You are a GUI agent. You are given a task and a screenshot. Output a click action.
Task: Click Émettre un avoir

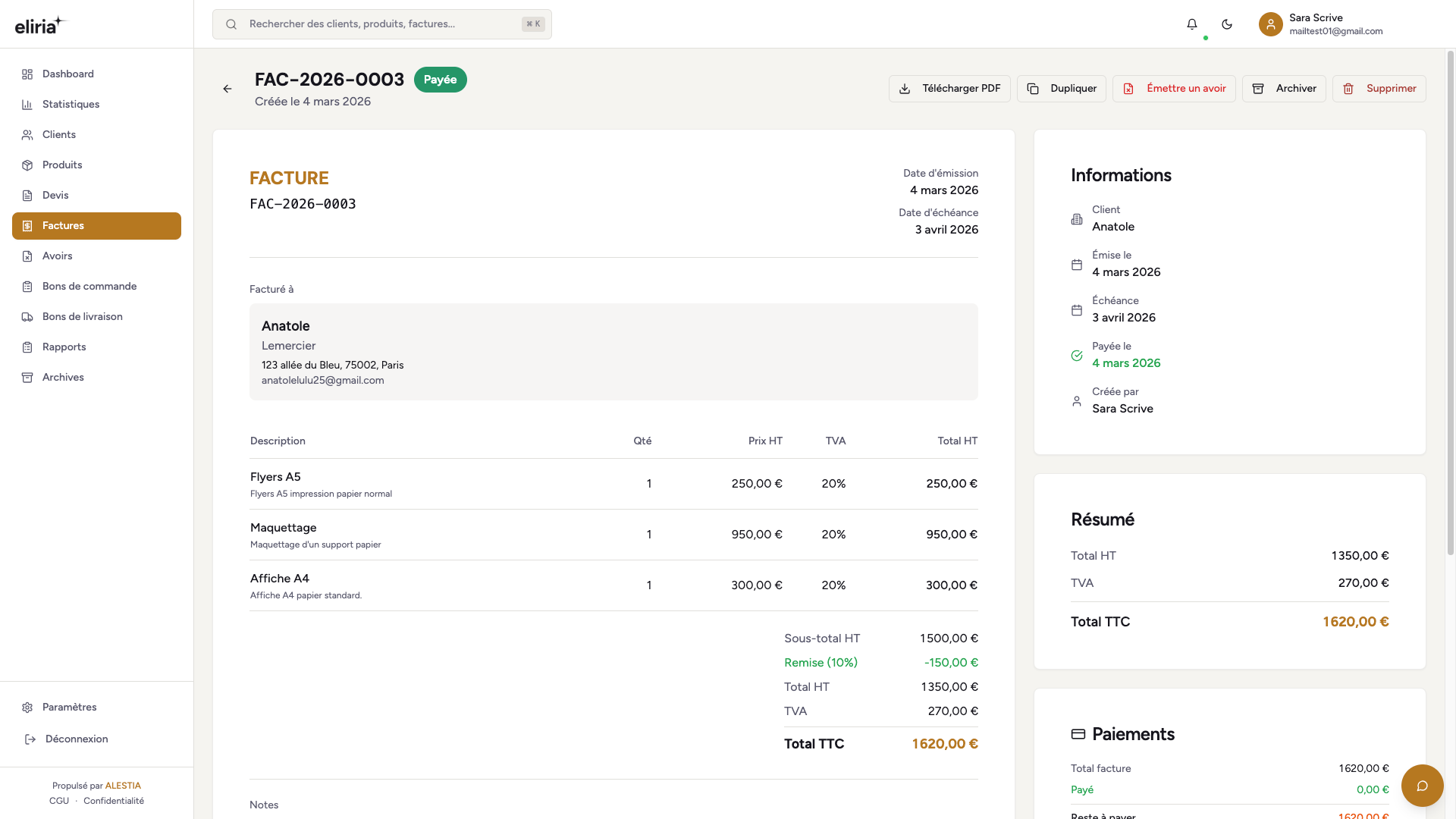pyautogui.click(x=1174, y=89)
